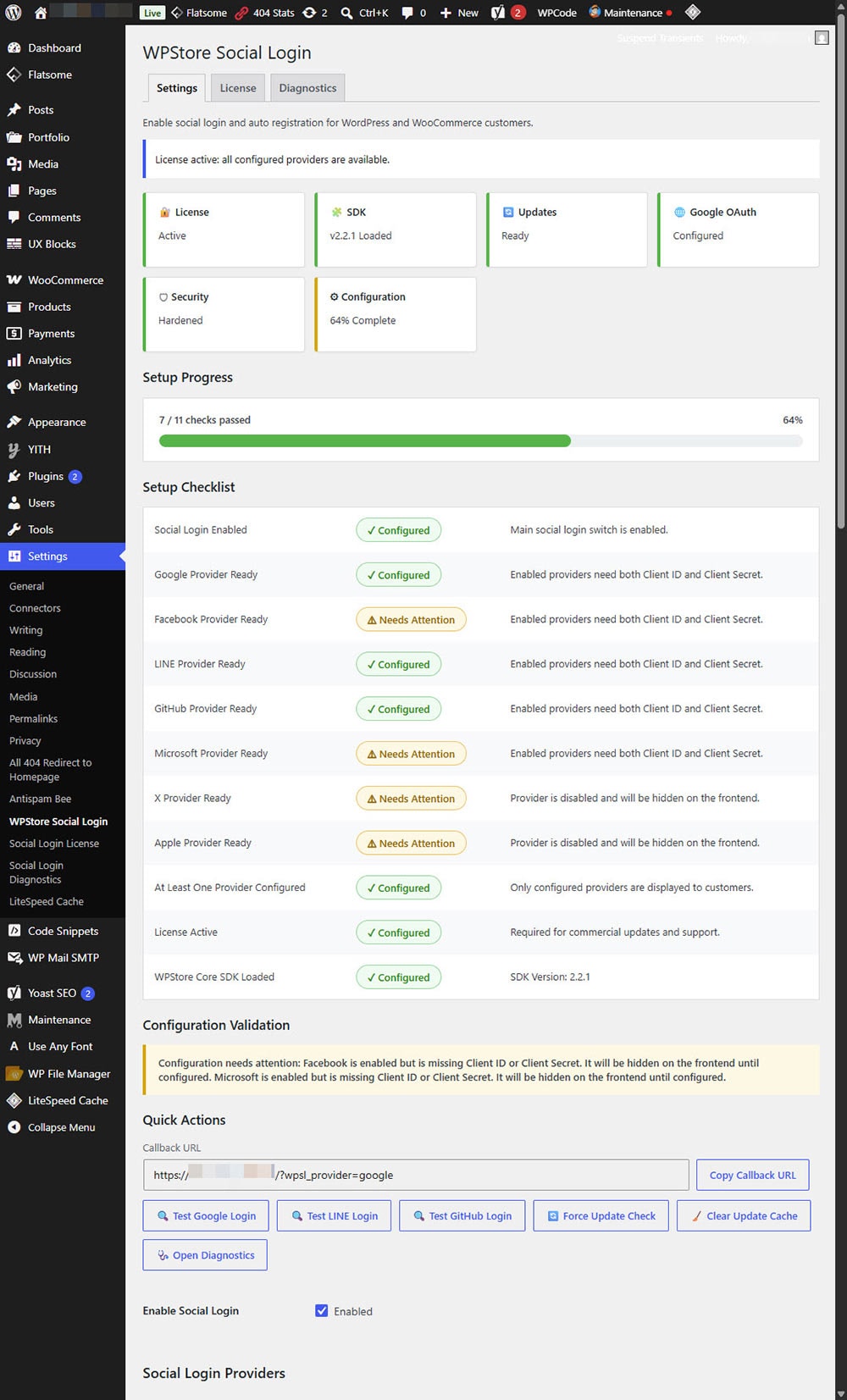Collapse the admin menu

pyautogui.click(x=63, y=1127)
